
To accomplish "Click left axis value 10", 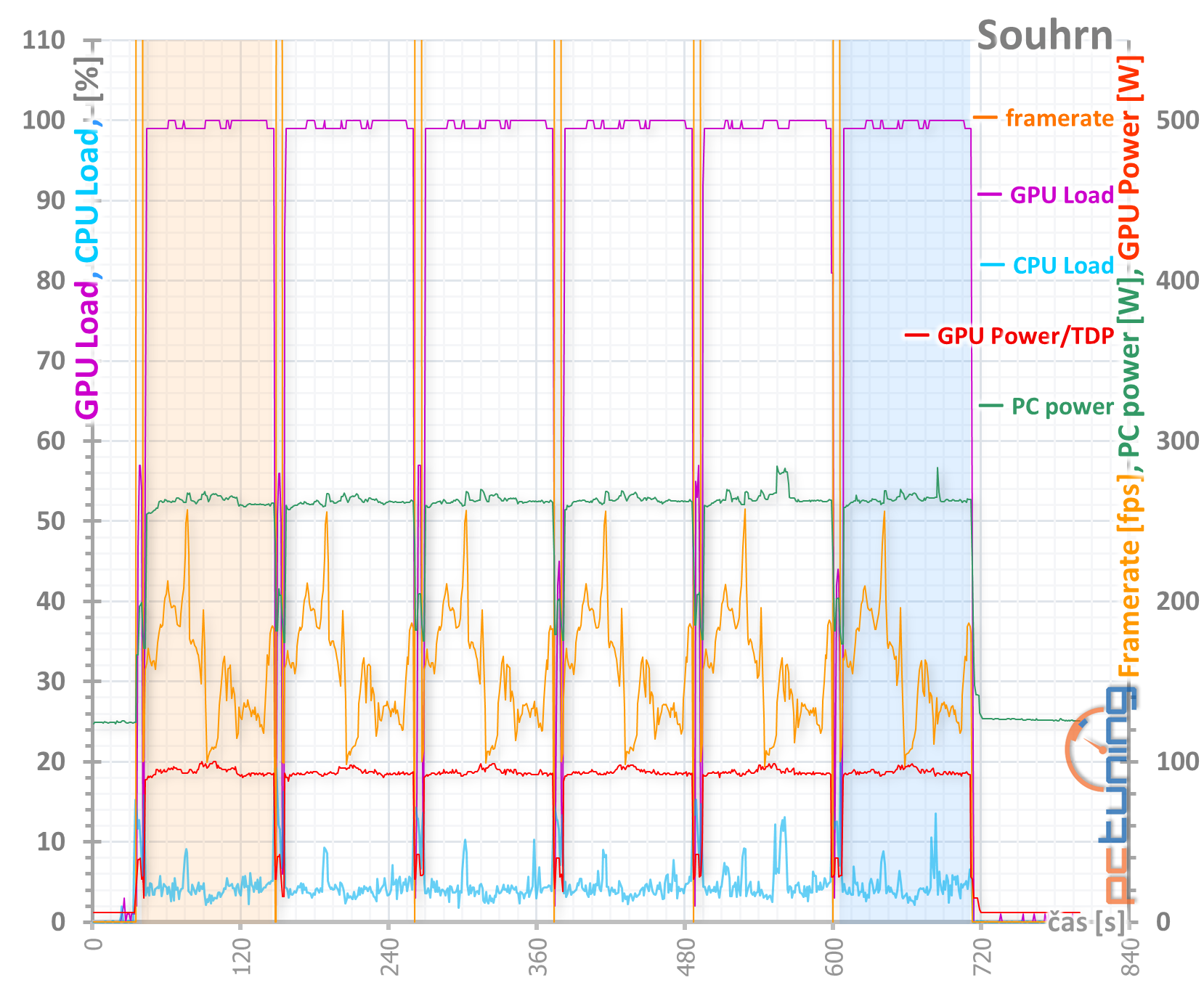I will point(51,842).
